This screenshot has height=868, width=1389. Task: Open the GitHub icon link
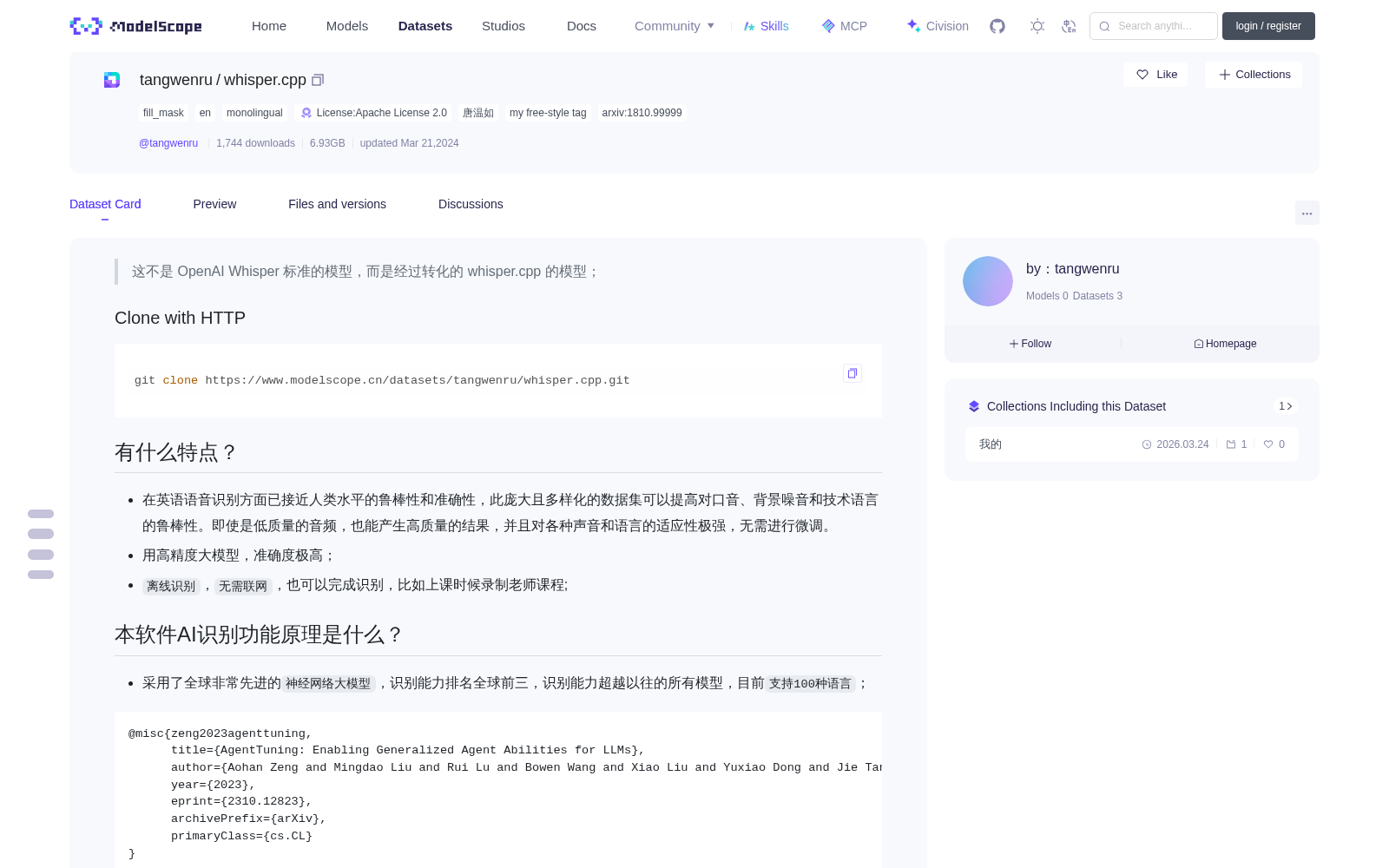click(997, 26)
